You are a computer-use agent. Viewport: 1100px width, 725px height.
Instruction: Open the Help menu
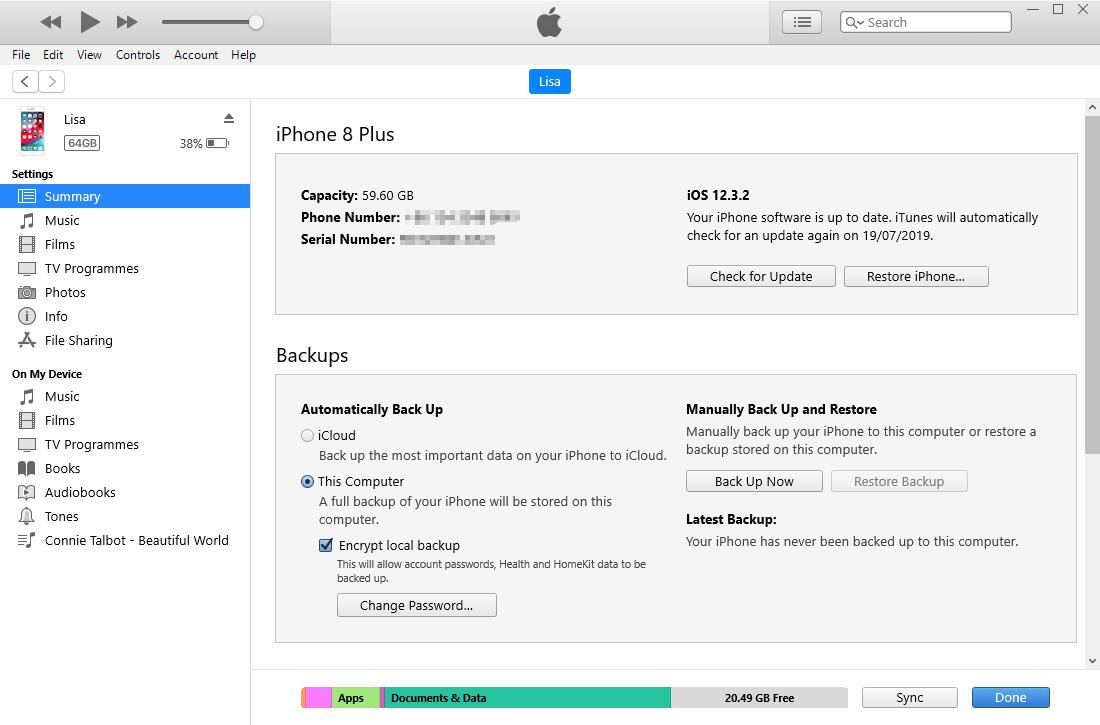243,55
